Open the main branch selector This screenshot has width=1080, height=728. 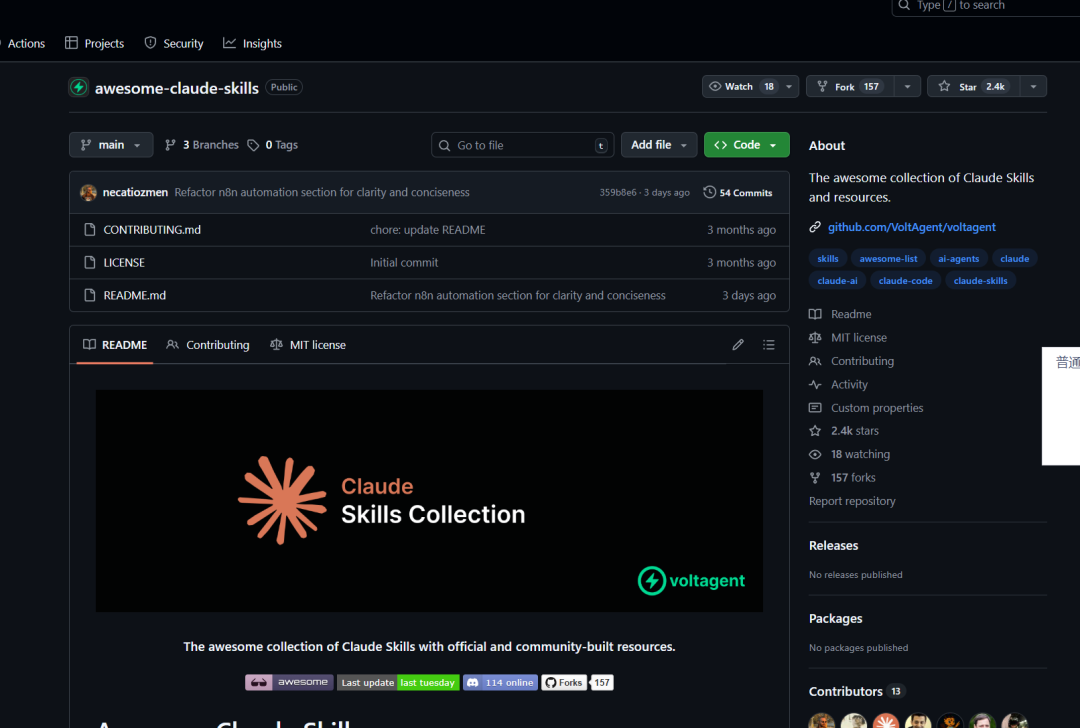point(111,145)
